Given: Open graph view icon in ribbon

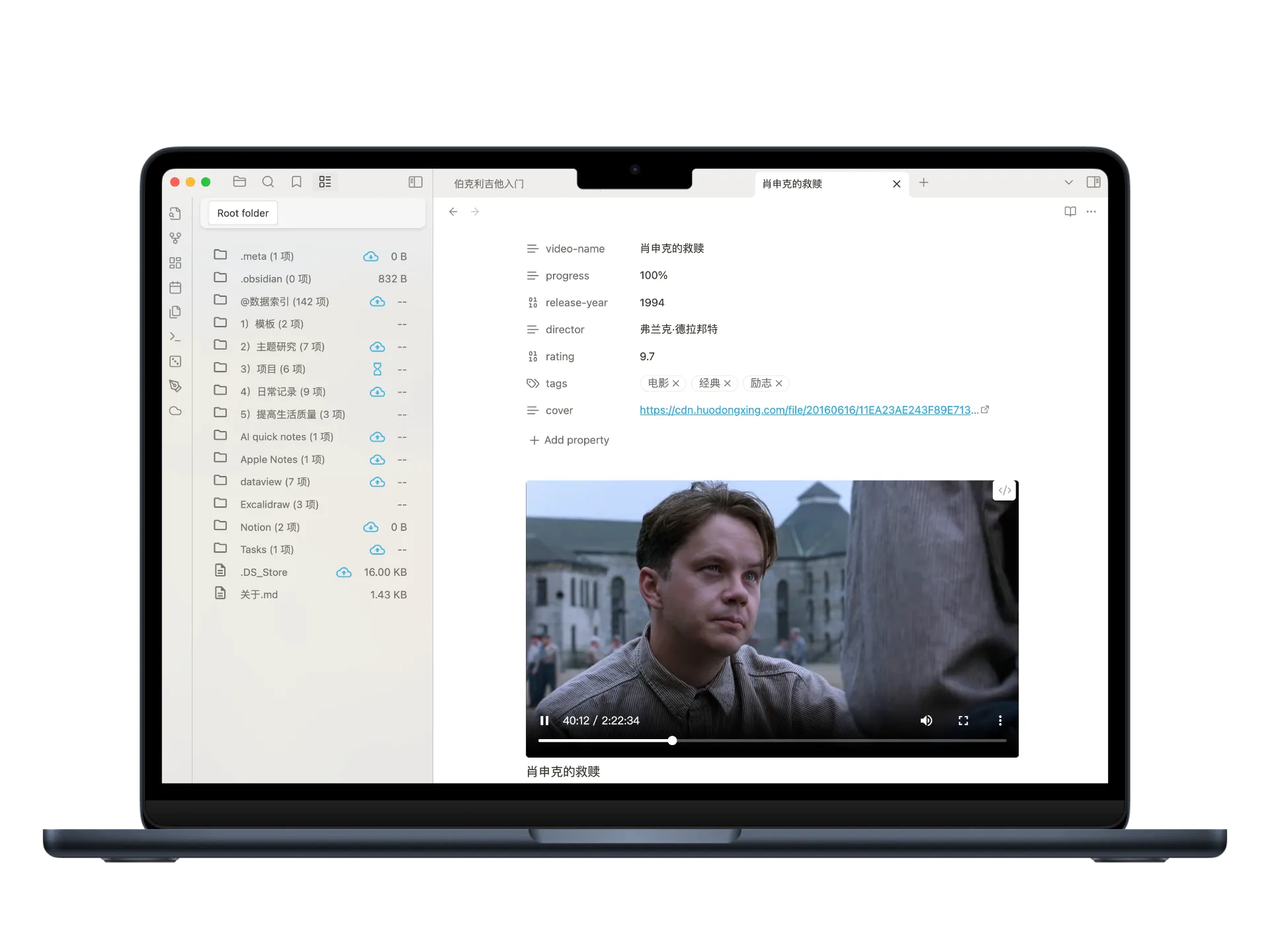Looking at the screenshot, I should click(x=175, y=238).
